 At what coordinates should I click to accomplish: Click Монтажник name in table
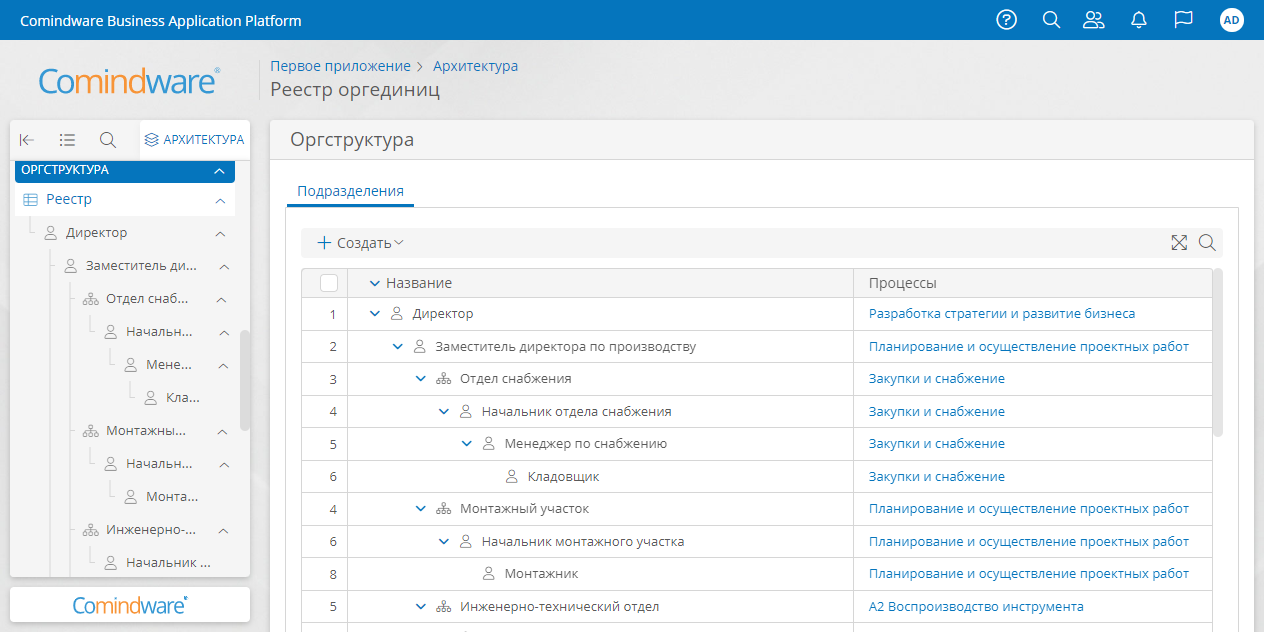(x=541, y=574)
